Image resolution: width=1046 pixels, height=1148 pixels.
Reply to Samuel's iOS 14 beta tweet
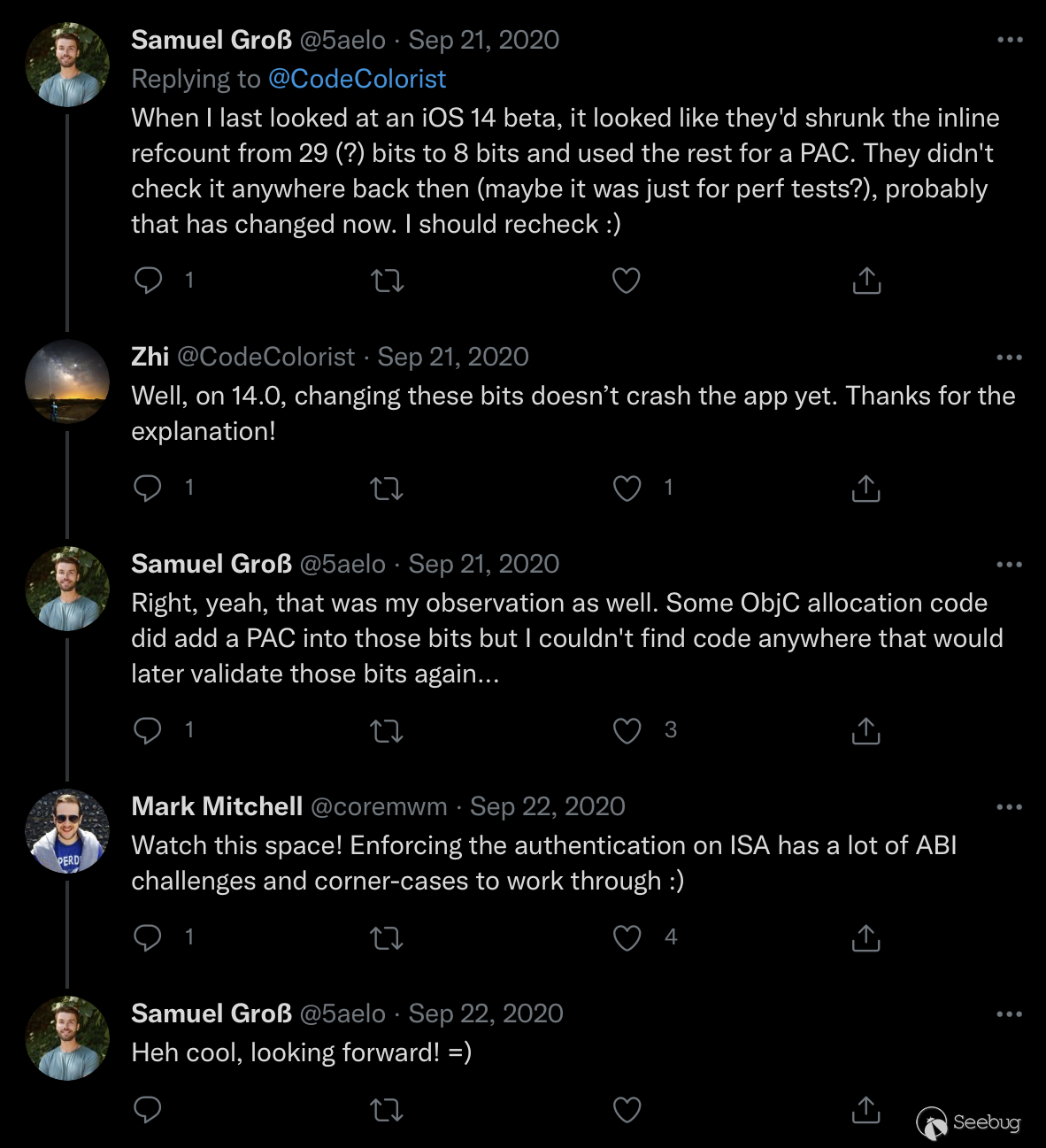pyautogui.click(x=148, y=281)
